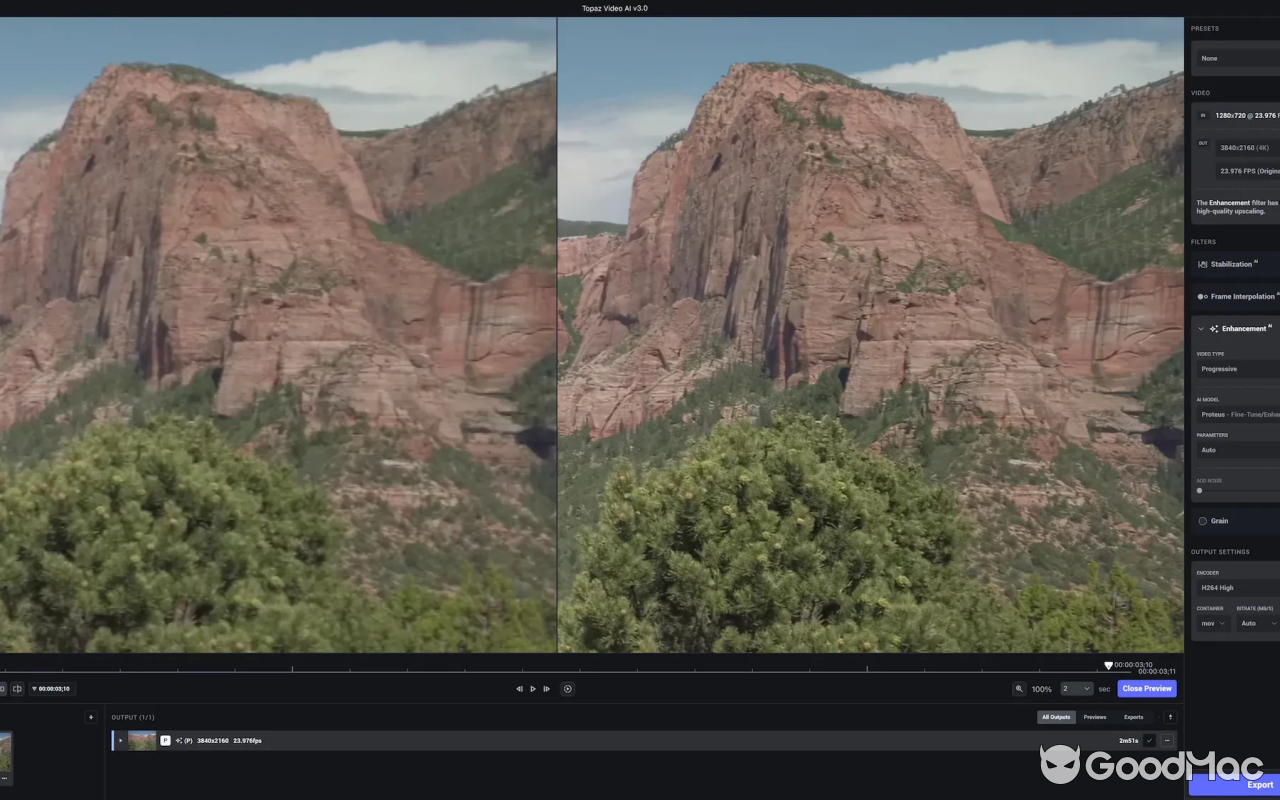Start exporting with the Export button
The width and height of the screenshot is (1280, 800).
pyautogui.click(x=1260, y=784)
